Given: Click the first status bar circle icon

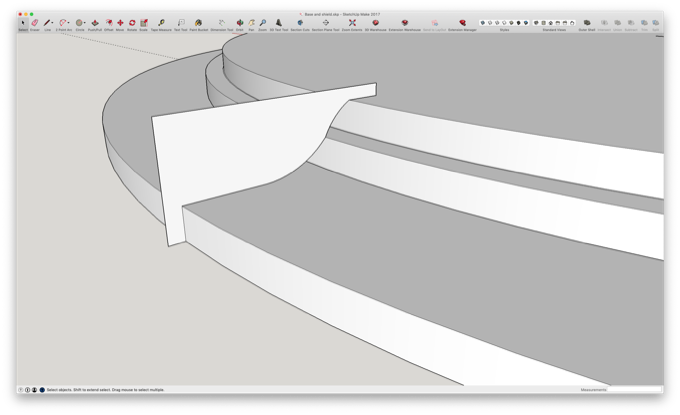Looking at the screenshot, I should 20,390.
